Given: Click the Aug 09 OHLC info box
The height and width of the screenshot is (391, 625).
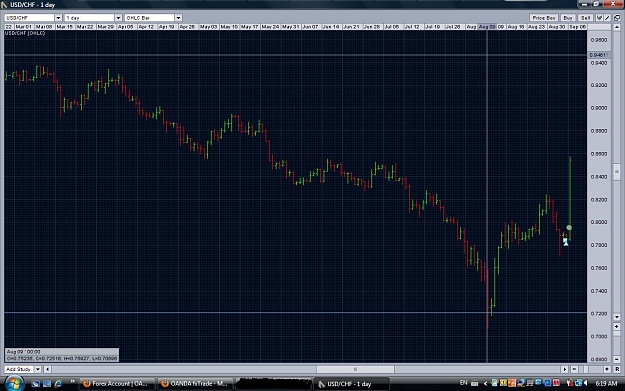Looking at the screenshot, I should pyautogui.click(x=62, y=355).
